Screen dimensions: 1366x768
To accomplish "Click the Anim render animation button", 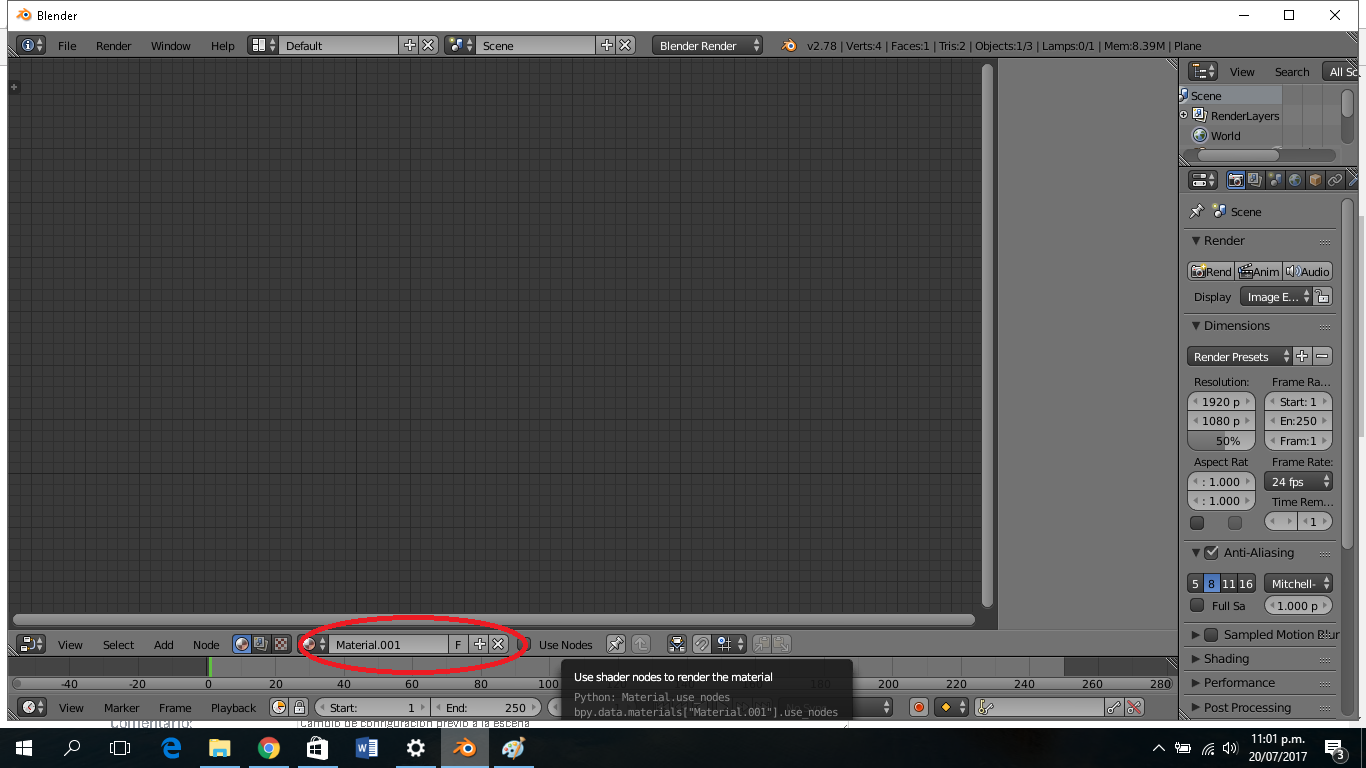I will coord(1259,271).
